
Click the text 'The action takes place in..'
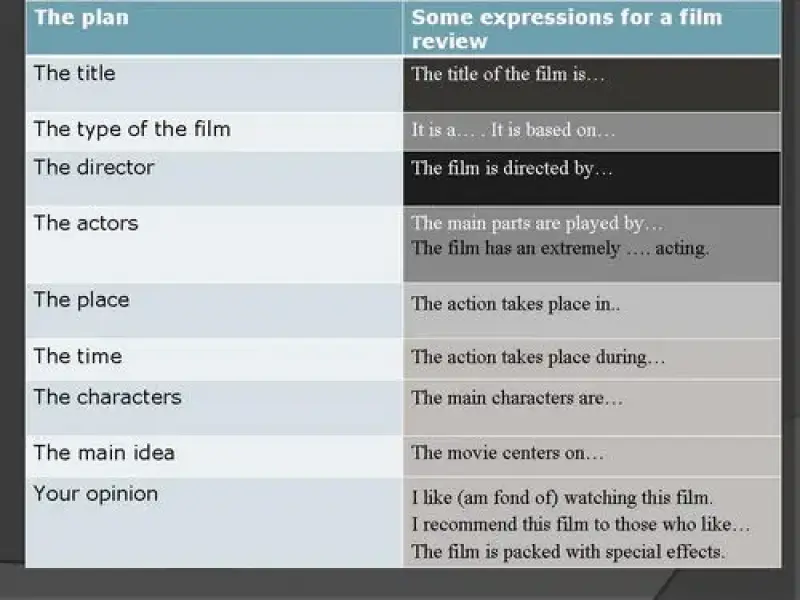tap(516, 305)
